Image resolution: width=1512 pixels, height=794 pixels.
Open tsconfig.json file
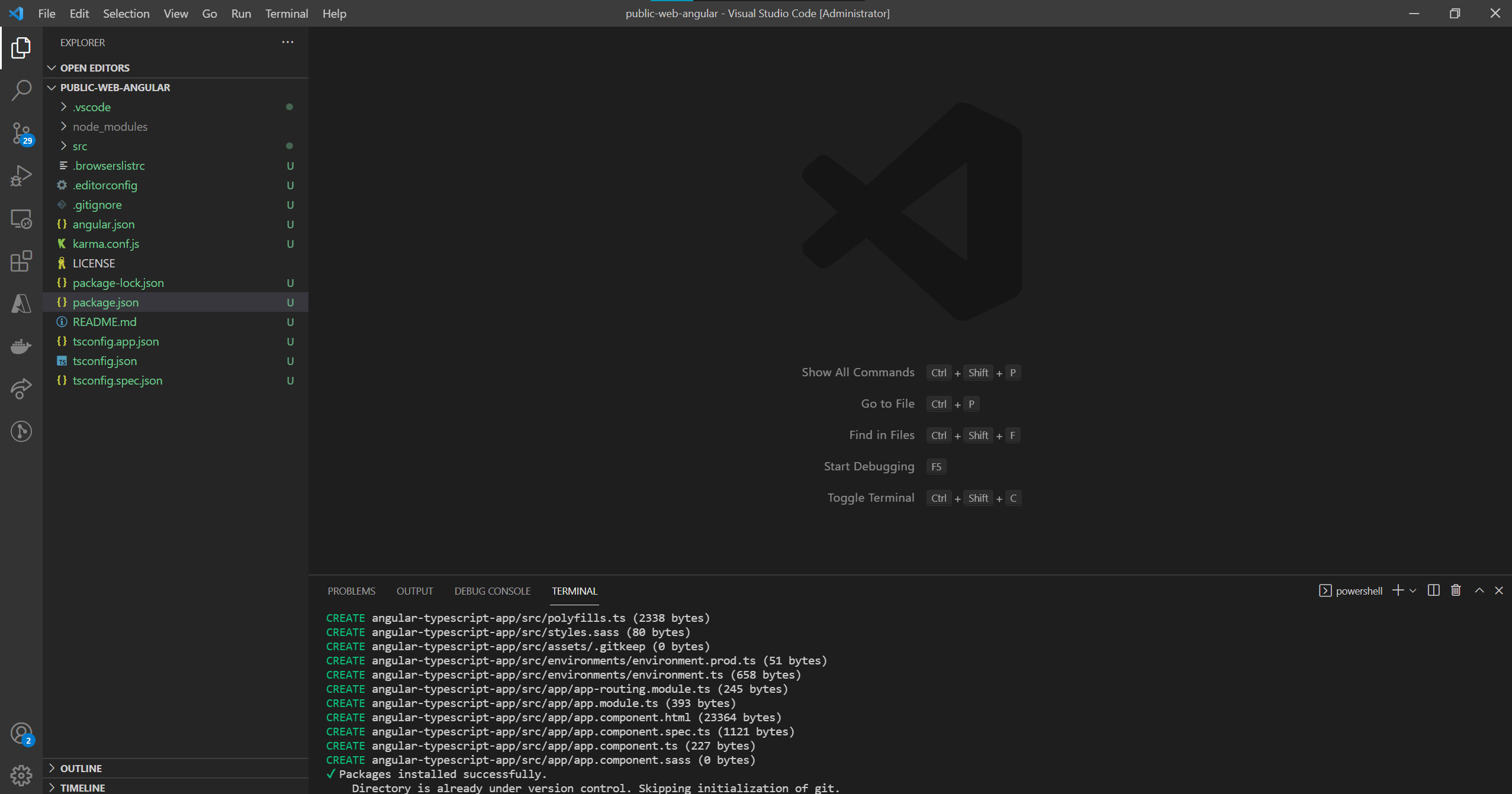(x=176, y=361)
